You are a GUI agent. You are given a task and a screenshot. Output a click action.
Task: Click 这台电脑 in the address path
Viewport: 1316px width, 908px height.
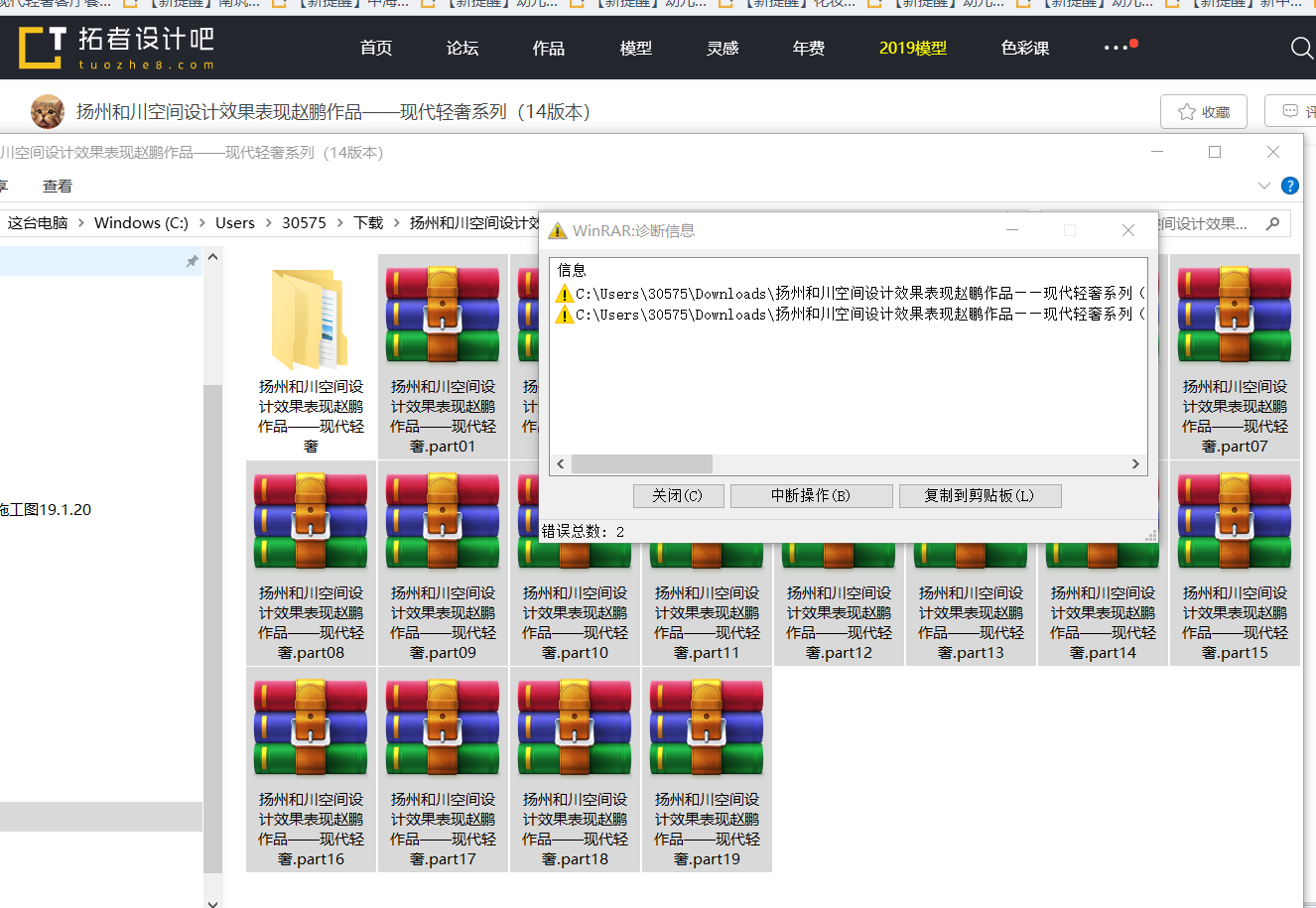pos(38,222)
